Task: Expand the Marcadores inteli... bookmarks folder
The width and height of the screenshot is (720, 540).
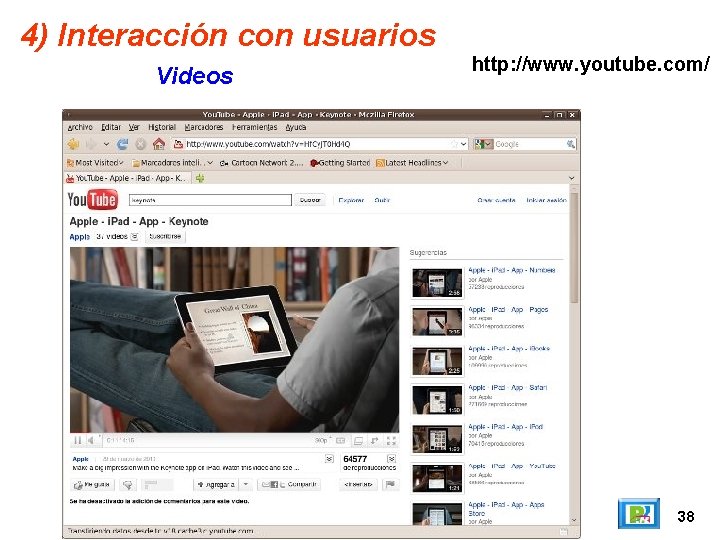Action: [172, 163]
